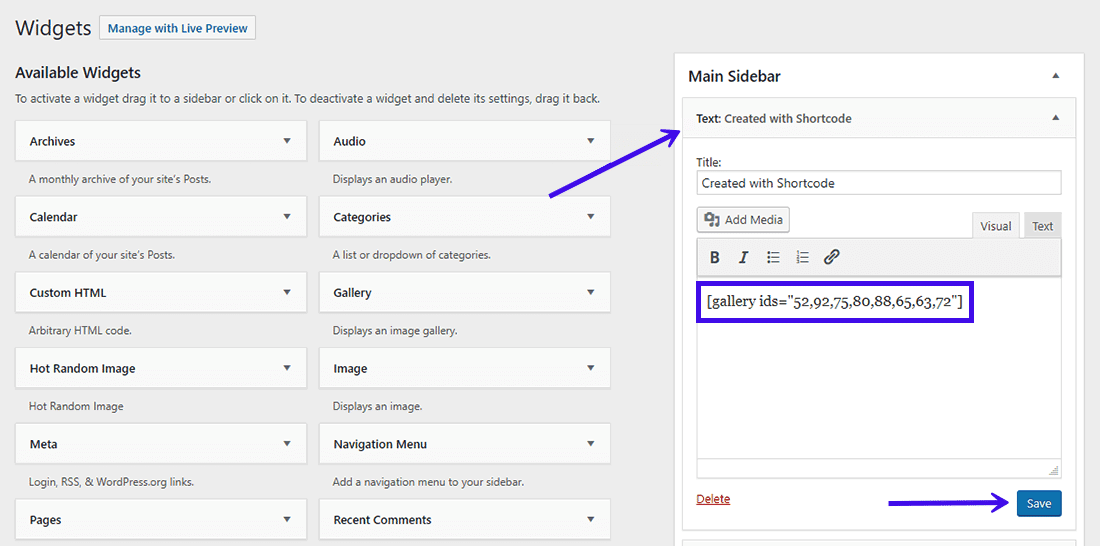The width and height of the screenshot is (1100, 546).
Task: Open the Custom HTML widget dropdown
Action: coord(287,293)
